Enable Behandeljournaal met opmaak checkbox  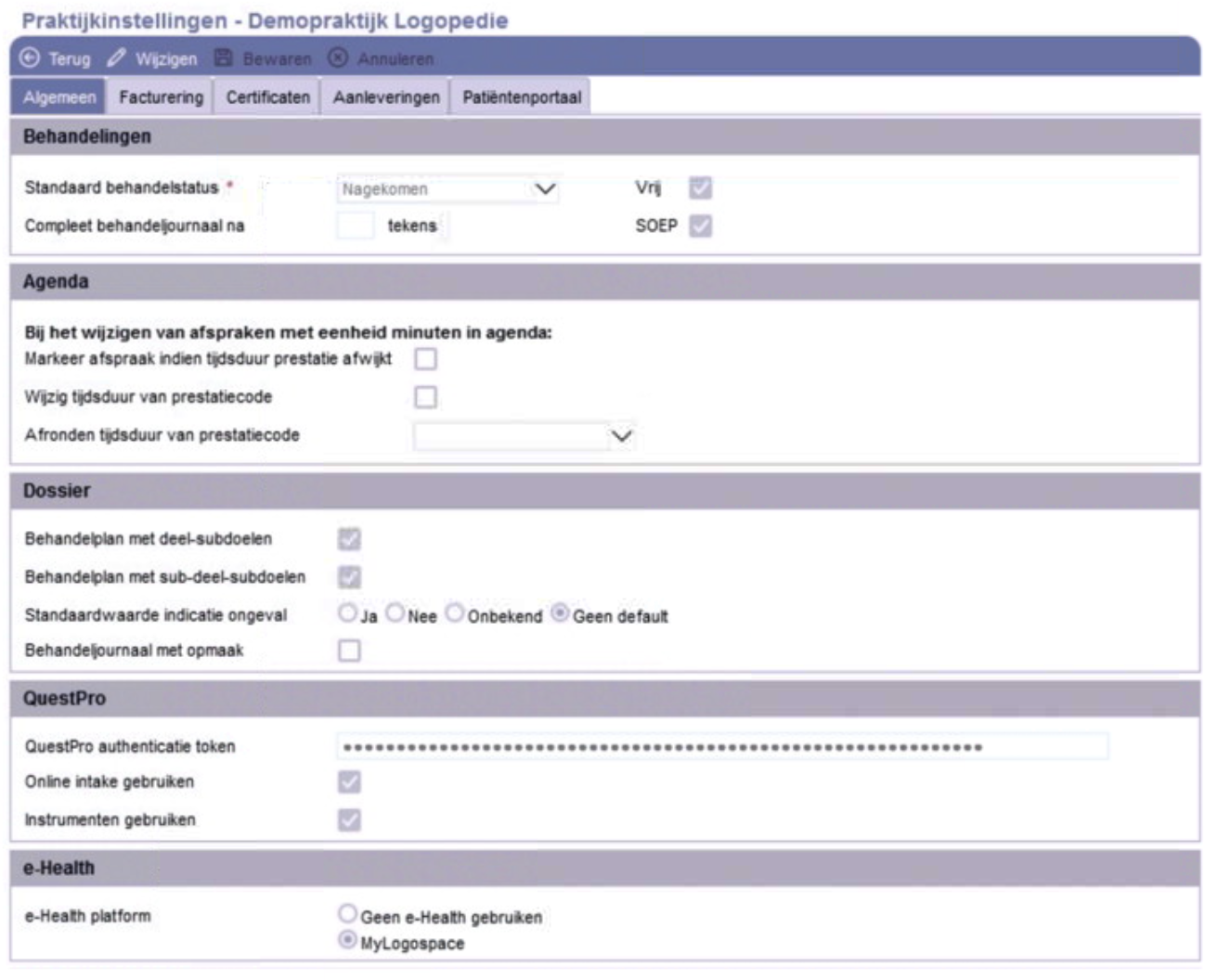point(349,651)
